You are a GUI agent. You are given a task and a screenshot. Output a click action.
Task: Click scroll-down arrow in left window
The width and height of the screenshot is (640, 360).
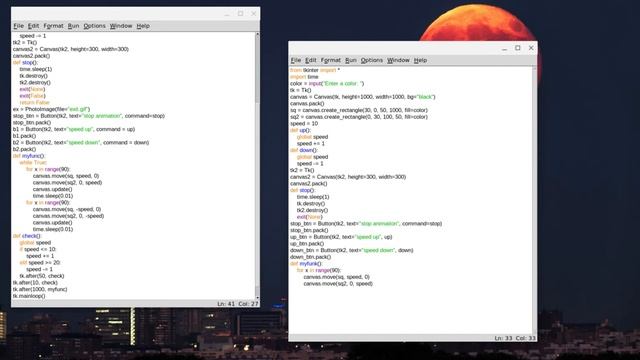tap(257, 297)
